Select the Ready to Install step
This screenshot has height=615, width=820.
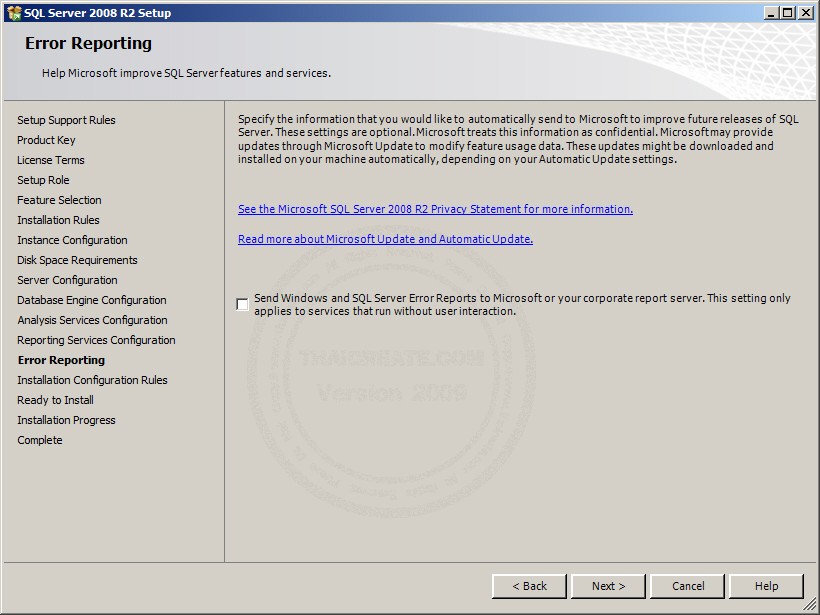click(55, 400)
